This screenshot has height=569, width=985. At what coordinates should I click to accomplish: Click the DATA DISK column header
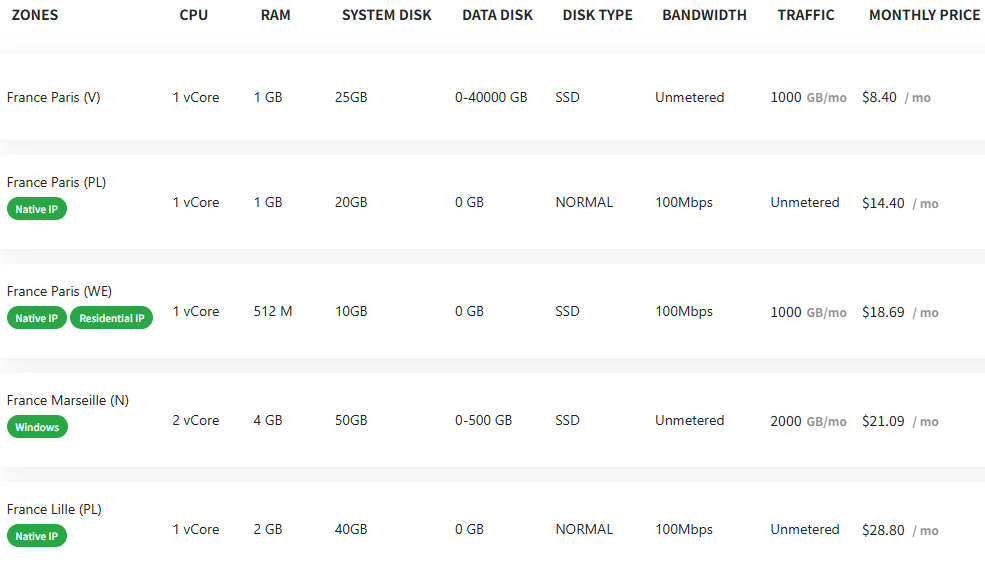(497, 15)
